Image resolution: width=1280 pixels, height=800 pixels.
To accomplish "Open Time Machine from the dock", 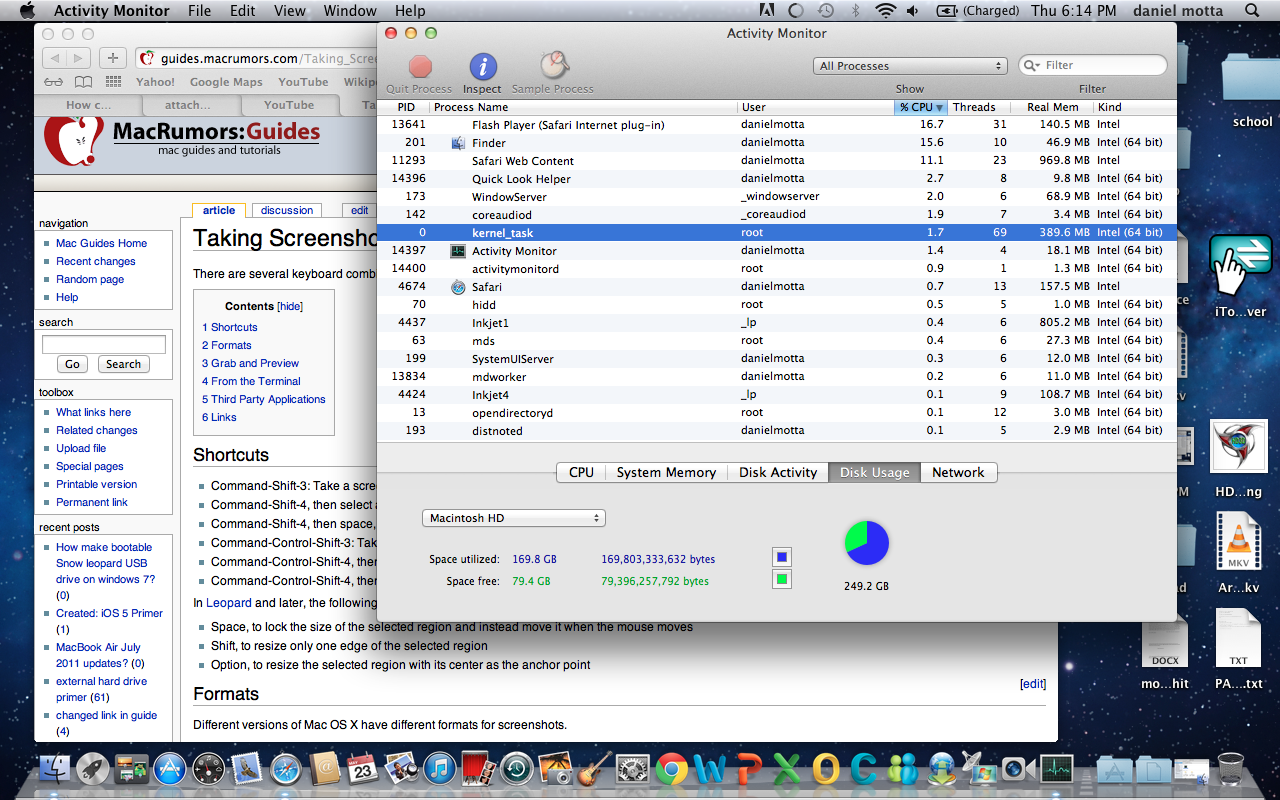I will 517,769.
